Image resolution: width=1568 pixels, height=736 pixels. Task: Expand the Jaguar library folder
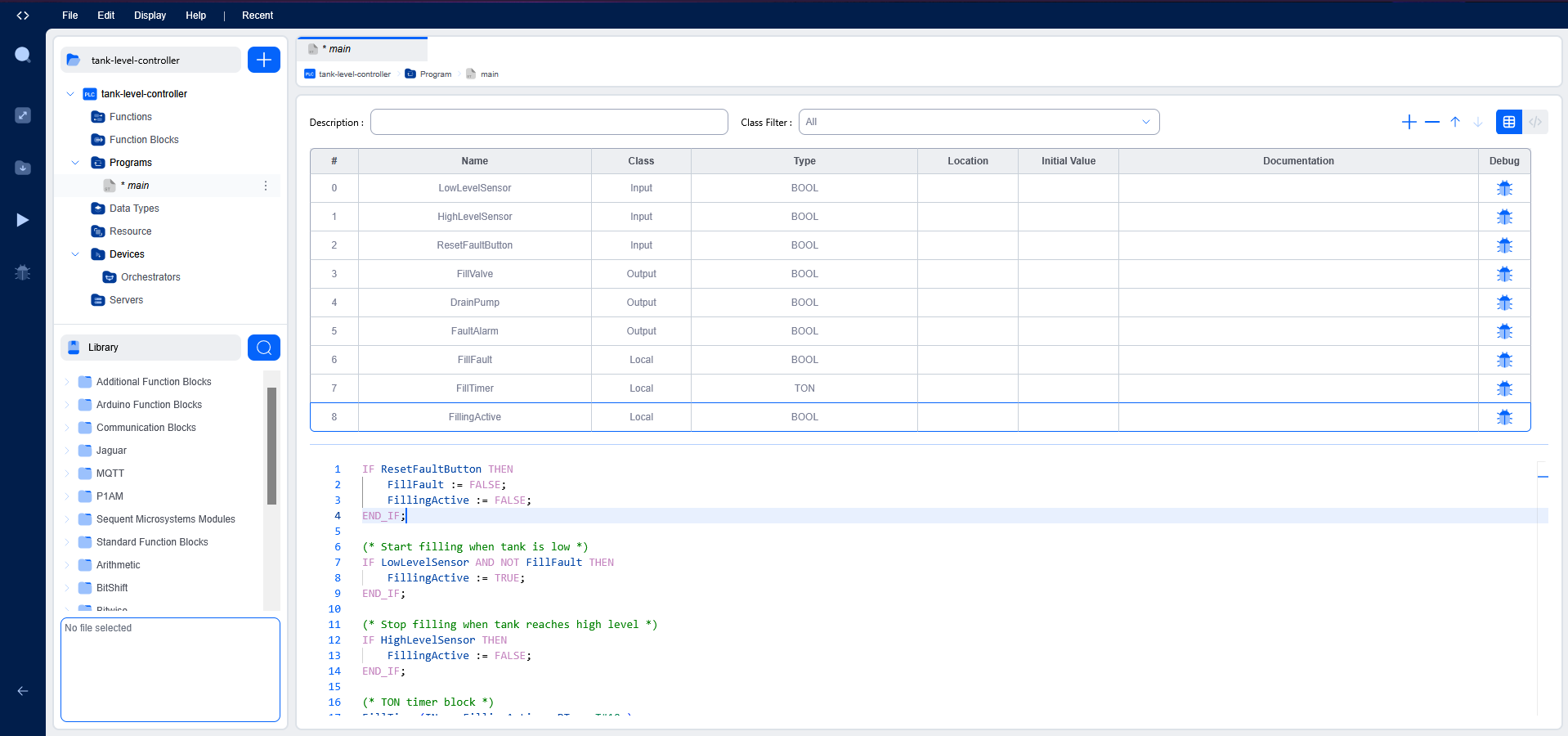[67, 451]
